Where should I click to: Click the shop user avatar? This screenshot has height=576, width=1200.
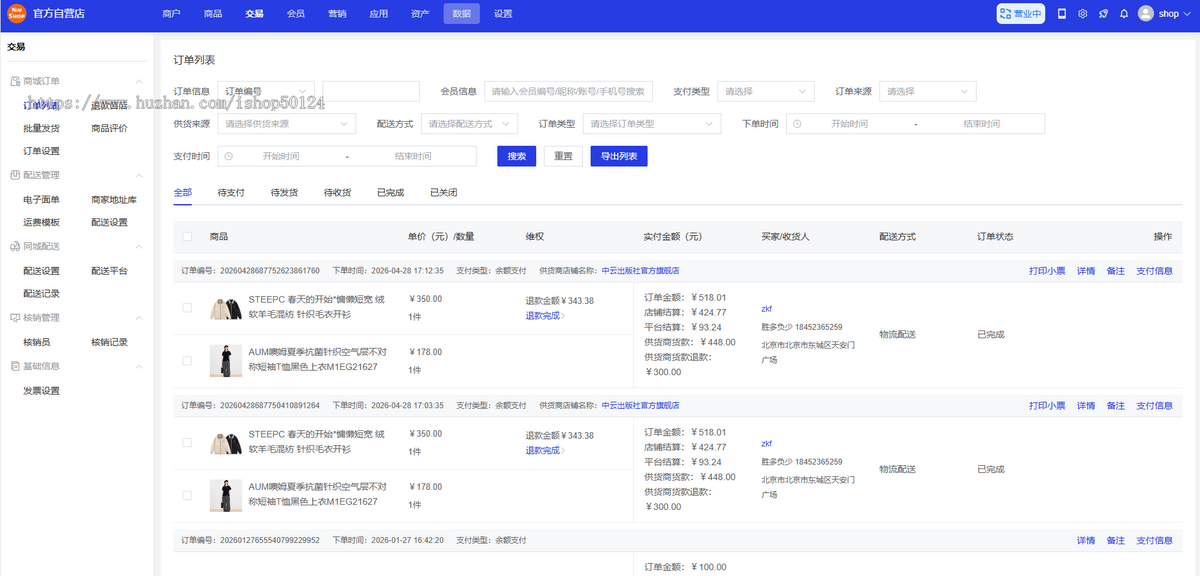(x=1146, y=14)
